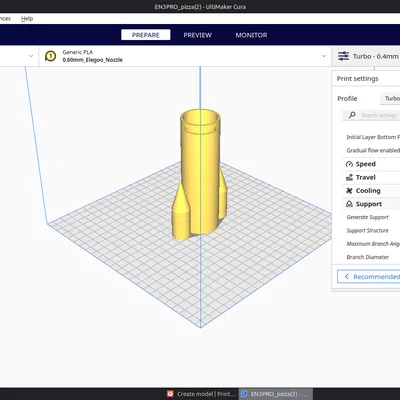
Task: Collapse the Support settings category
Action: coord(371,204)
